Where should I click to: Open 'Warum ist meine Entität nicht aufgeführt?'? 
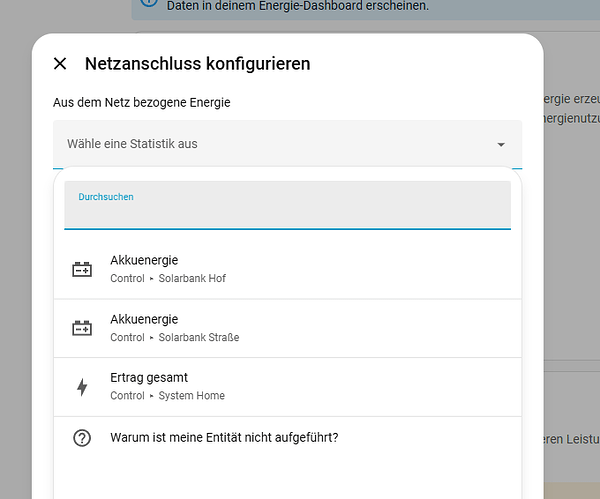(x=287, y=437)
